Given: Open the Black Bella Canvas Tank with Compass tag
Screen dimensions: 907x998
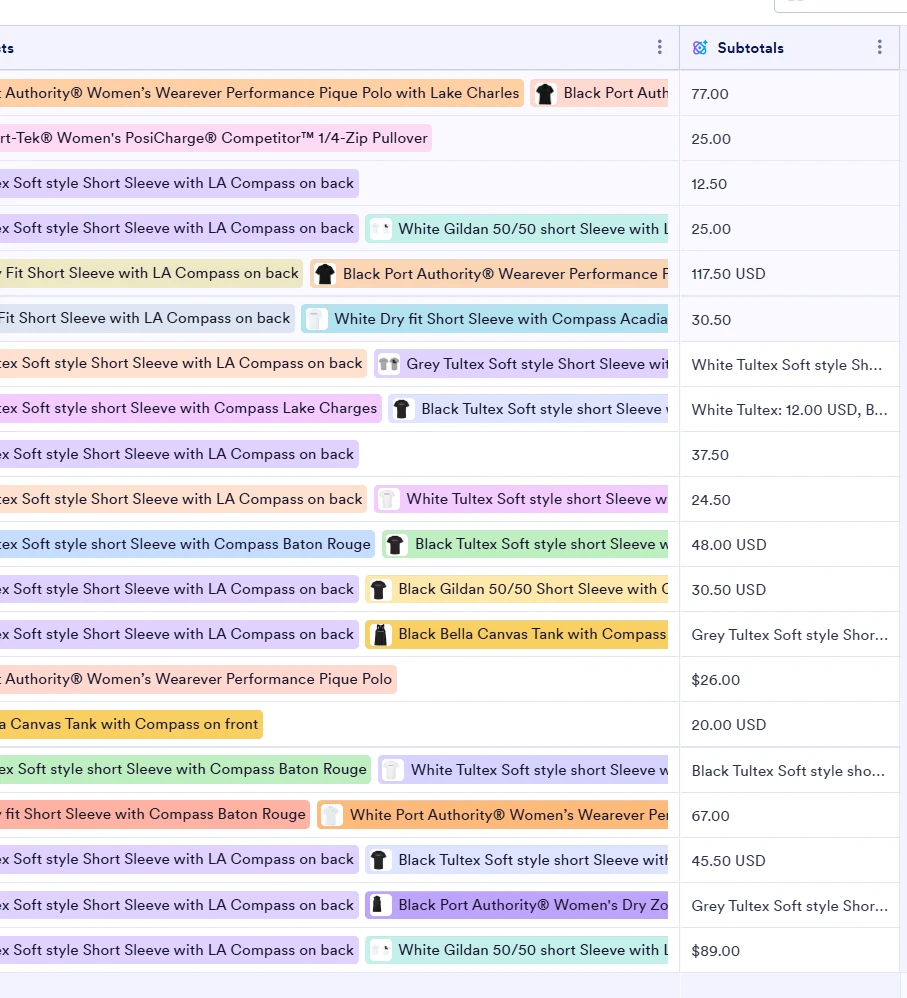Looking at the screenshot, I should tap(516, 635).
